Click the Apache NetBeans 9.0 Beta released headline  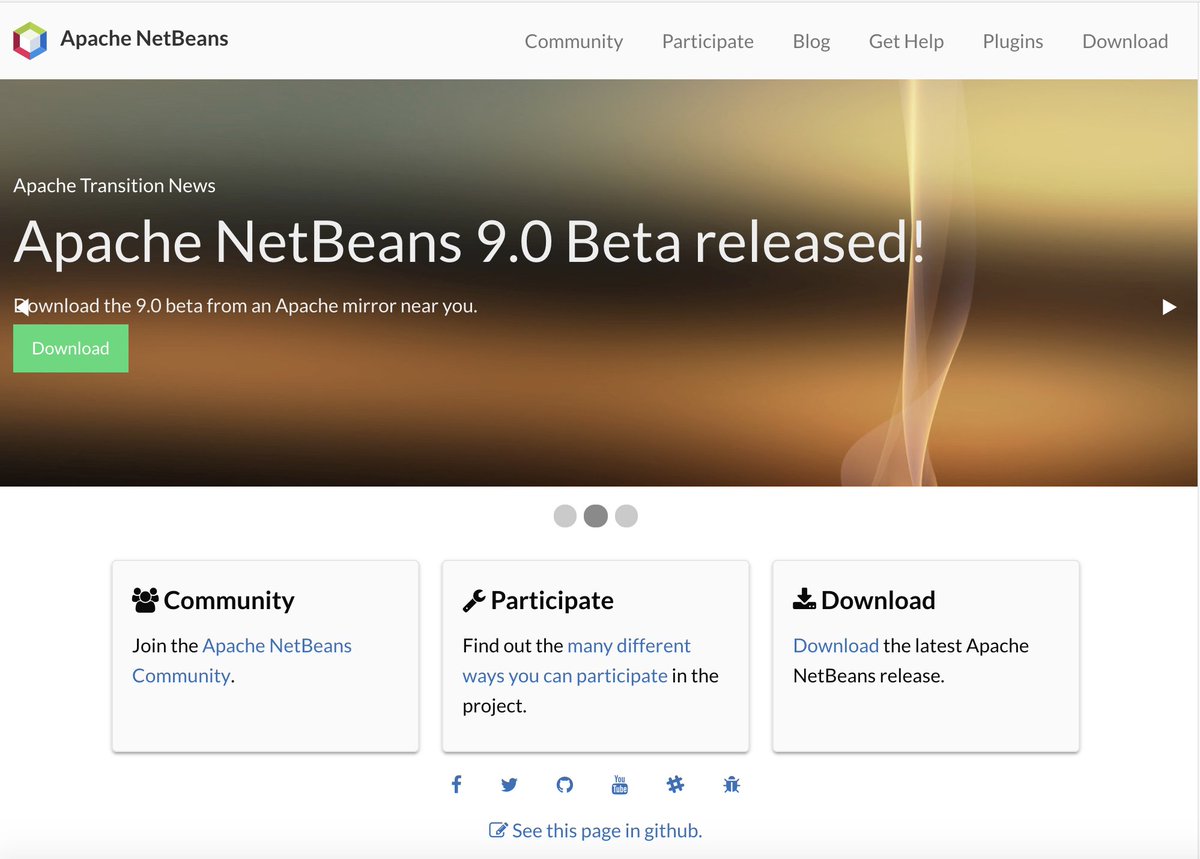pos(469,241)
